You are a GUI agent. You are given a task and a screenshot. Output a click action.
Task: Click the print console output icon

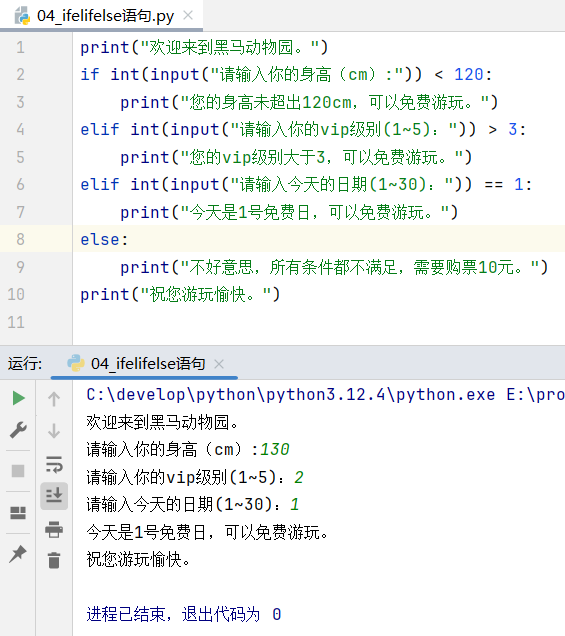point(54,529)
